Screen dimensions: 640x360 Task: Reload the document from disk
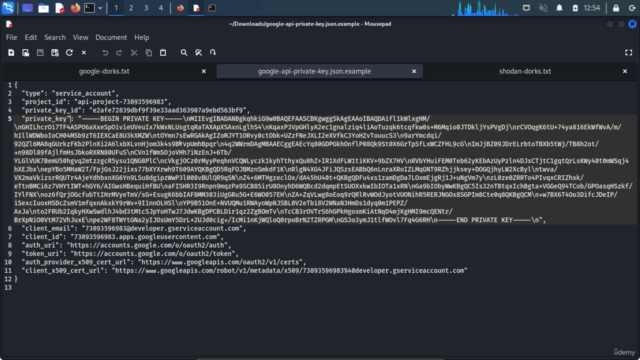(69, 53)
